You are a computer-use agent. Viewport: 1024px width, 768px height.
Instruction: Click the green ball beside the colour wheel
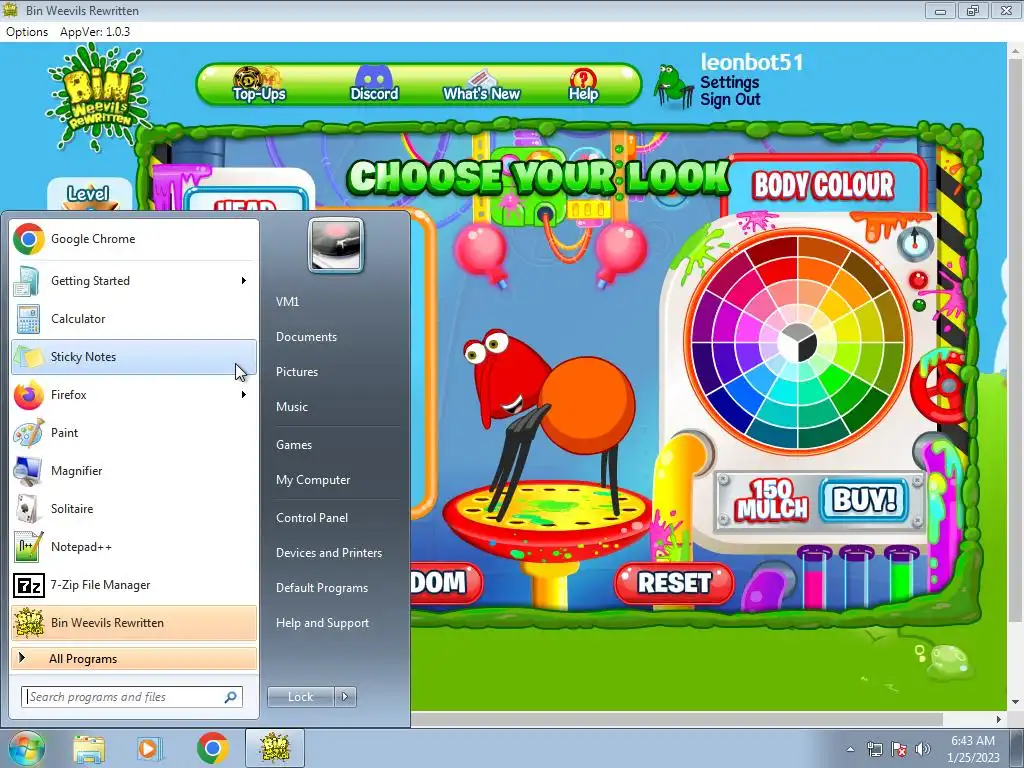(x=919, y=305)
